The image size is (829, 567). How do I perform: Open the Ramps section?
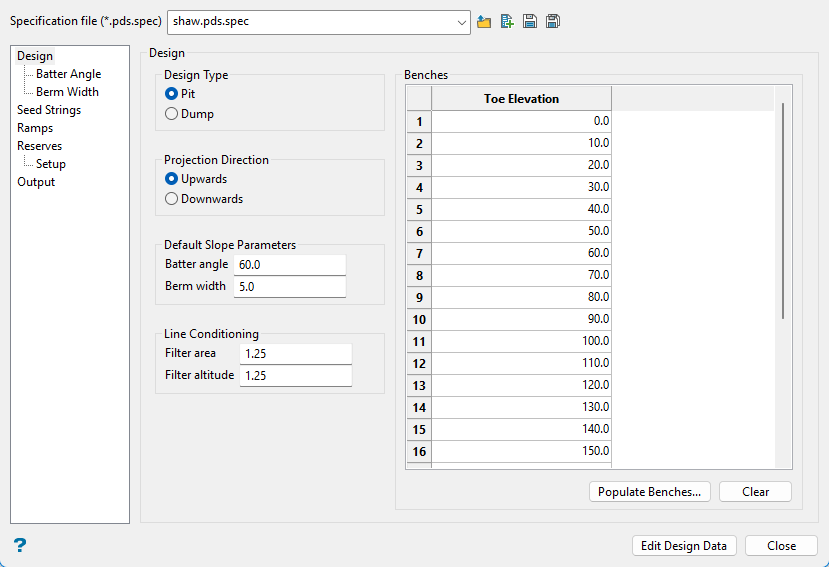pyautogui.click(x=35, y=128)
